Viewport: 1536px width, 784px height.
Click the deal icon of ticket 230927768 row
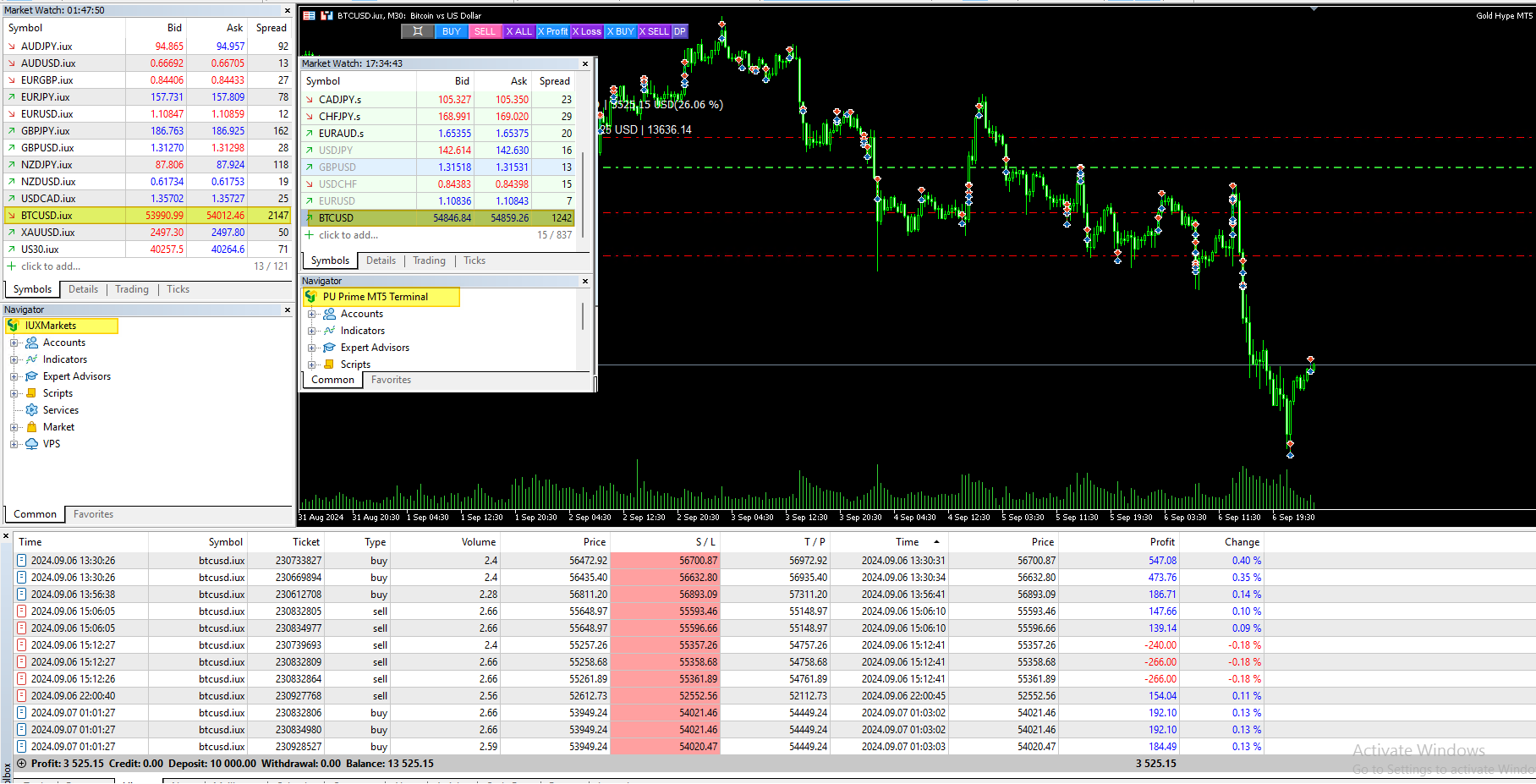click(x=22, y=696)
